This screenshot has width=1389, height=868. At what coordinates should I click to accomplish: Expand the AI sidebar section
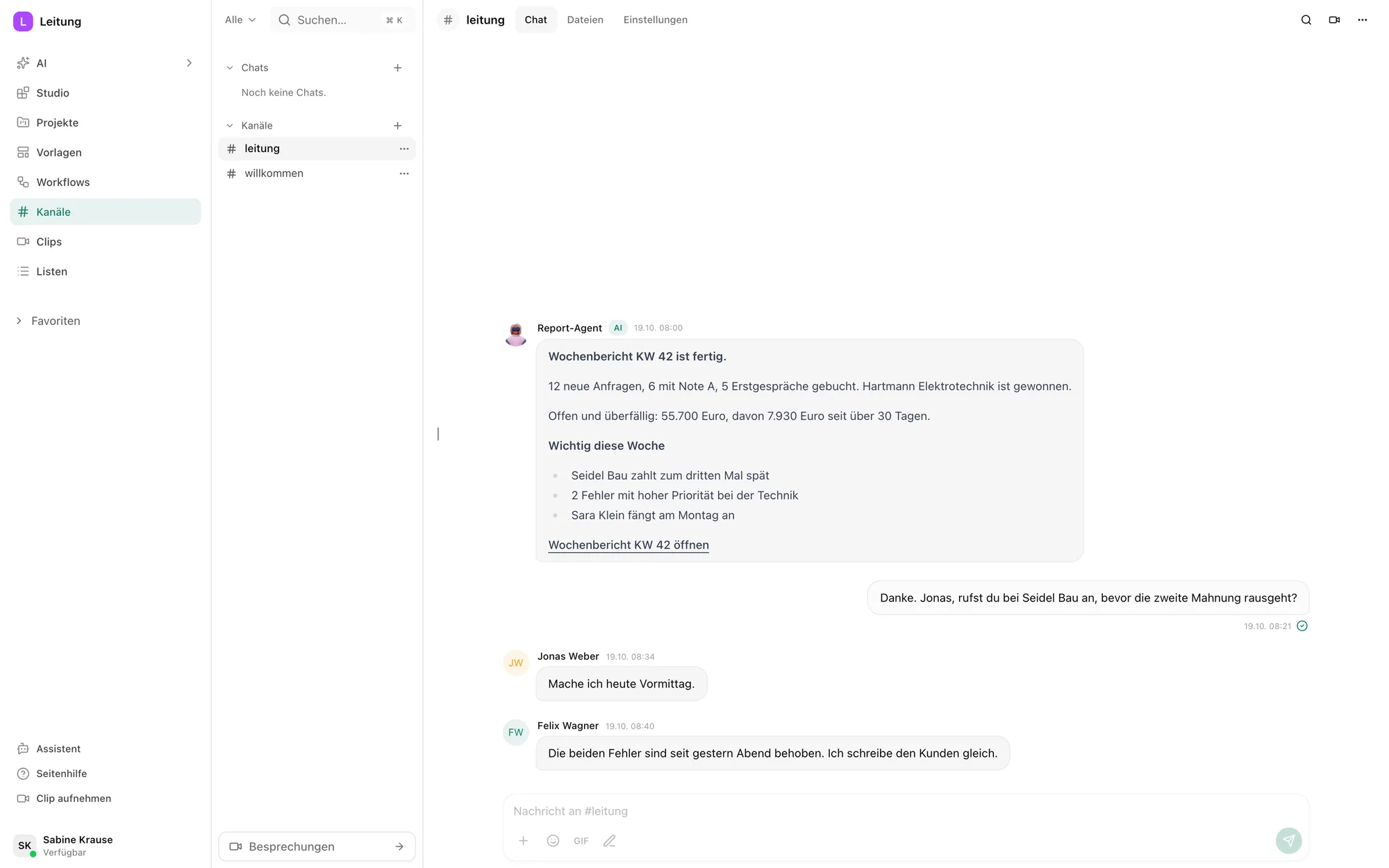188,63
